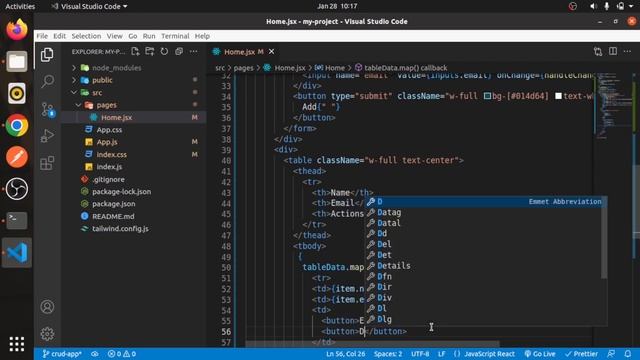Open the Search view in activity bar

coord(47,81)
